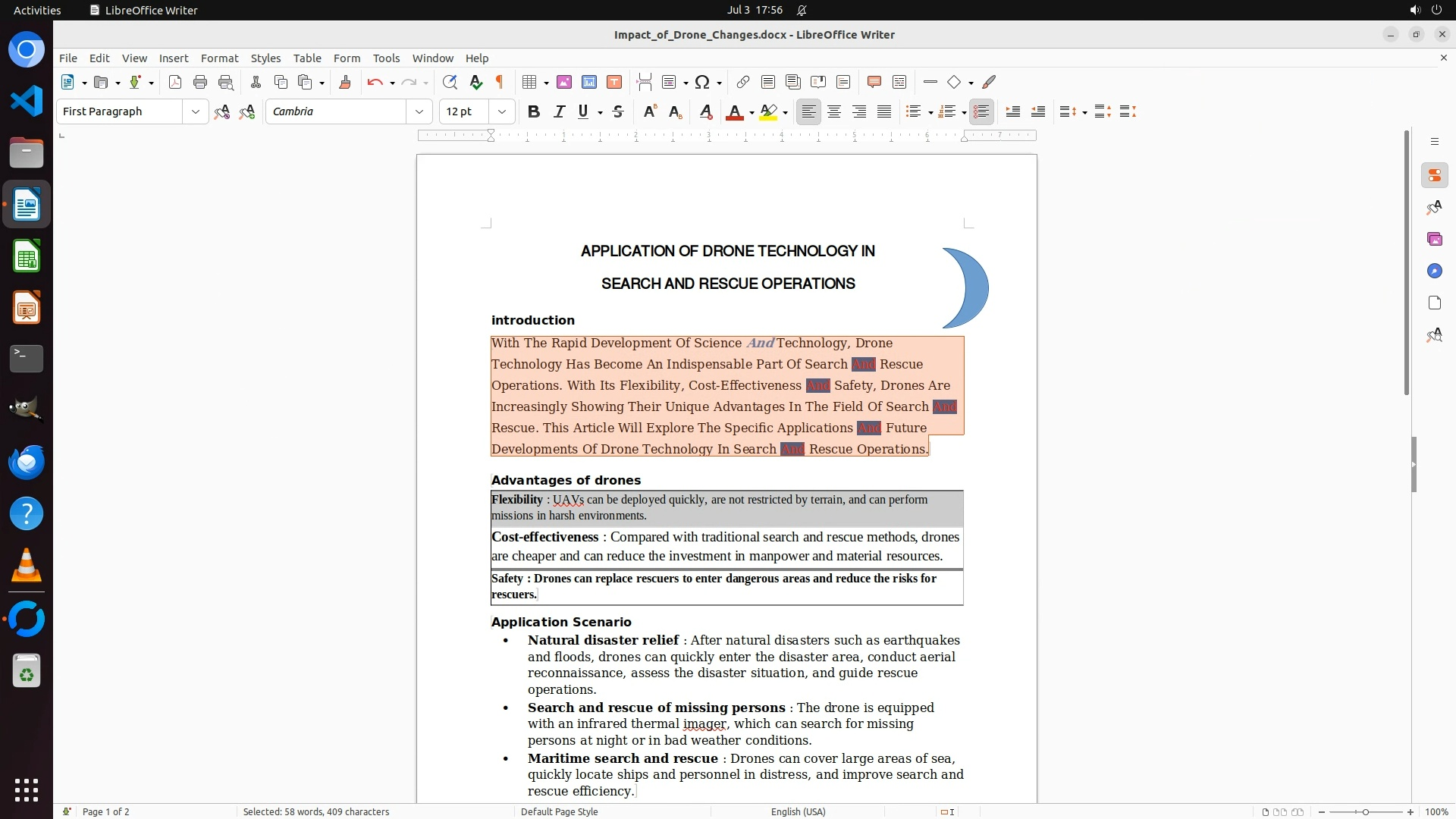Image resolution: width=1456 pixels, height=819 pixels.
Task: Expand the font size dropdown
Action: (502, 111)
